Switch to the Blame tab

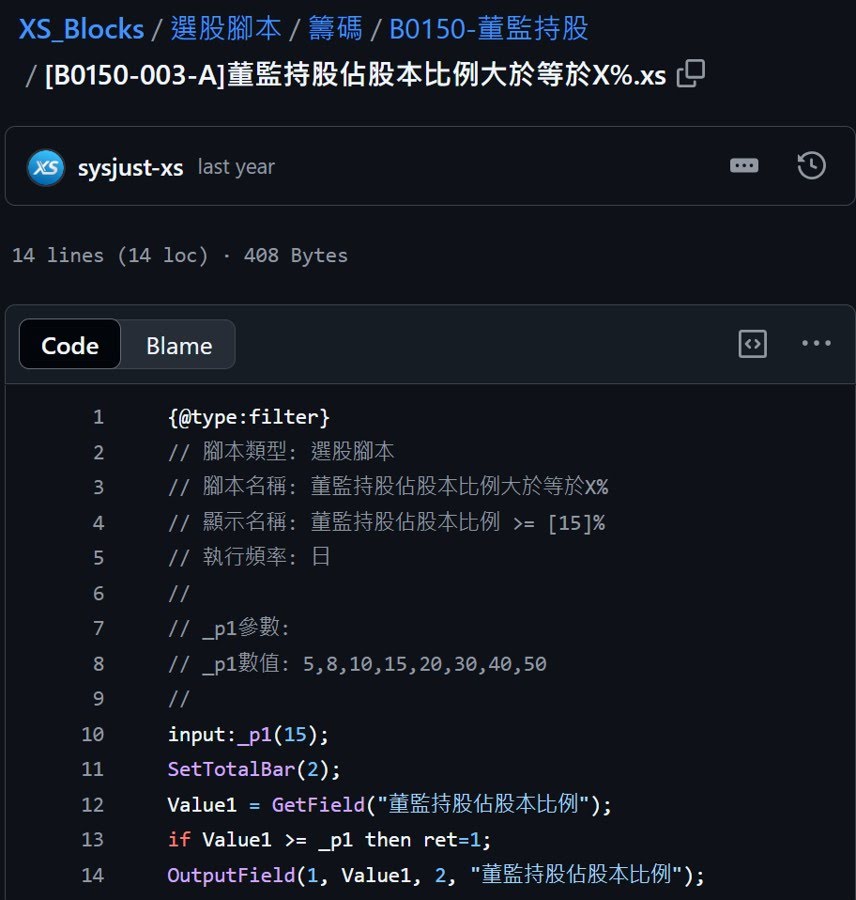pos(179,345)
